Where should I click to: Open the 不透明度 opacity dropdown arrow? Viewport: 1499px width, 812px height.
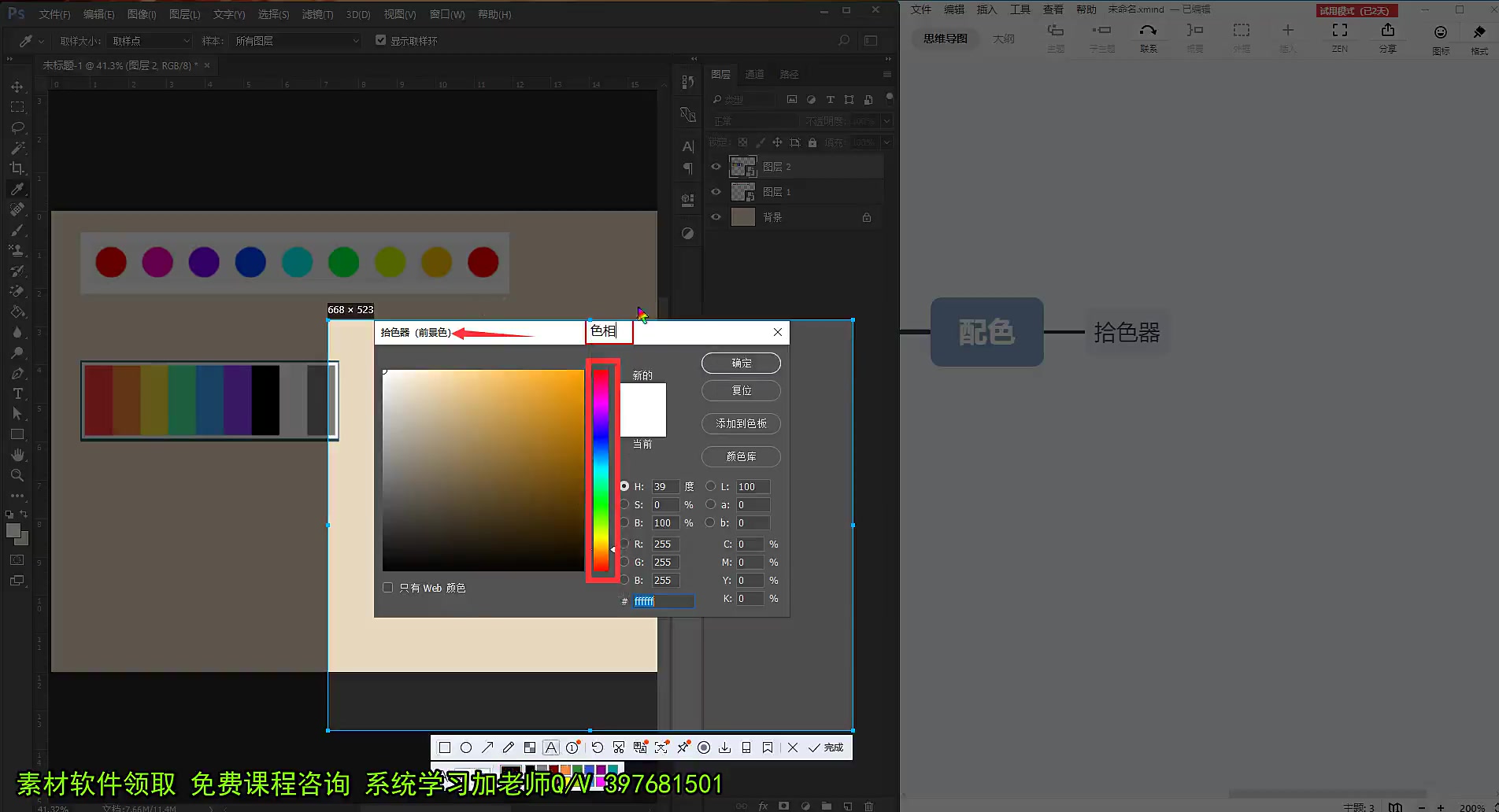point(887,121)
